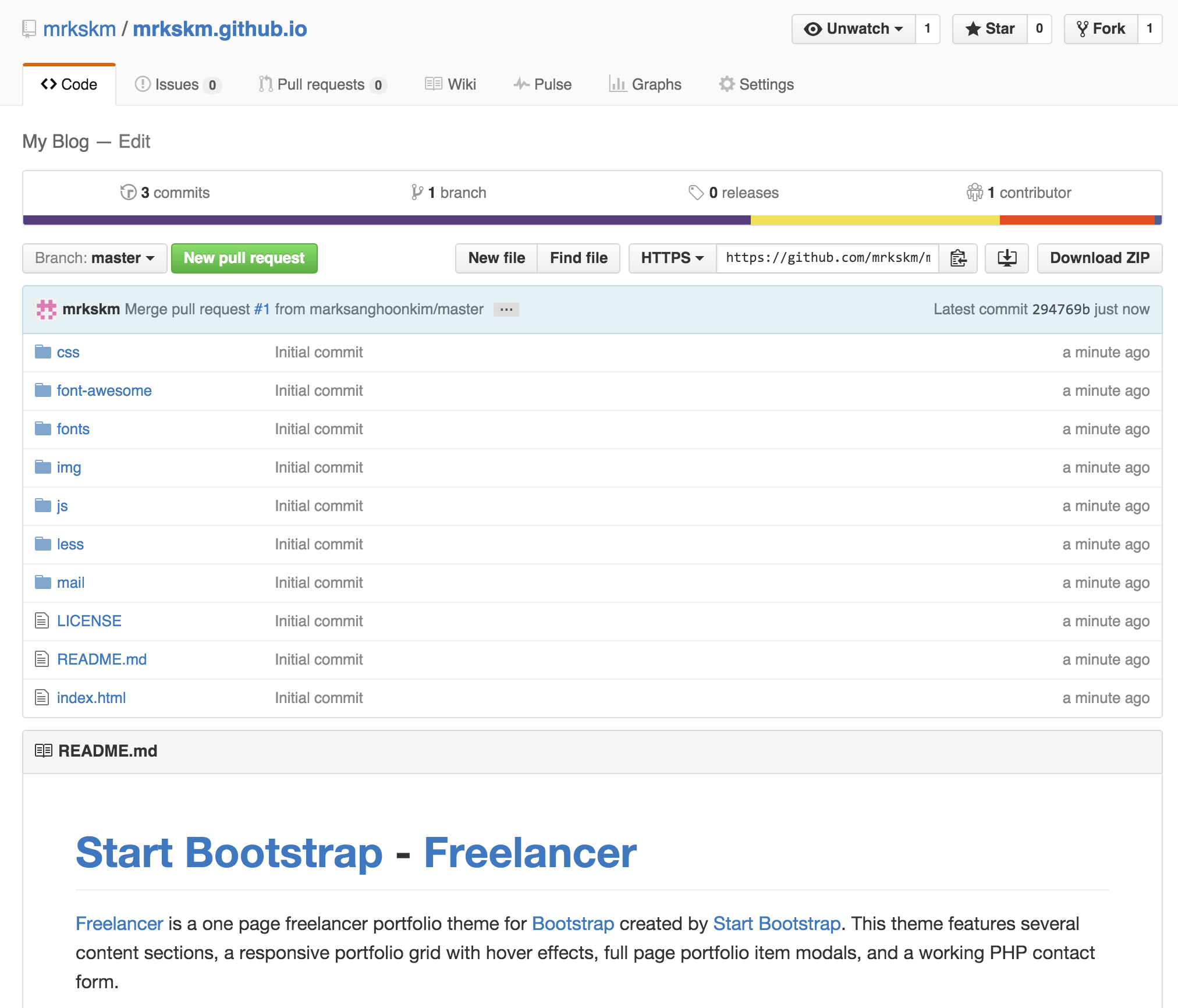Click the README.md file icon in list

(x=42, y=659)
